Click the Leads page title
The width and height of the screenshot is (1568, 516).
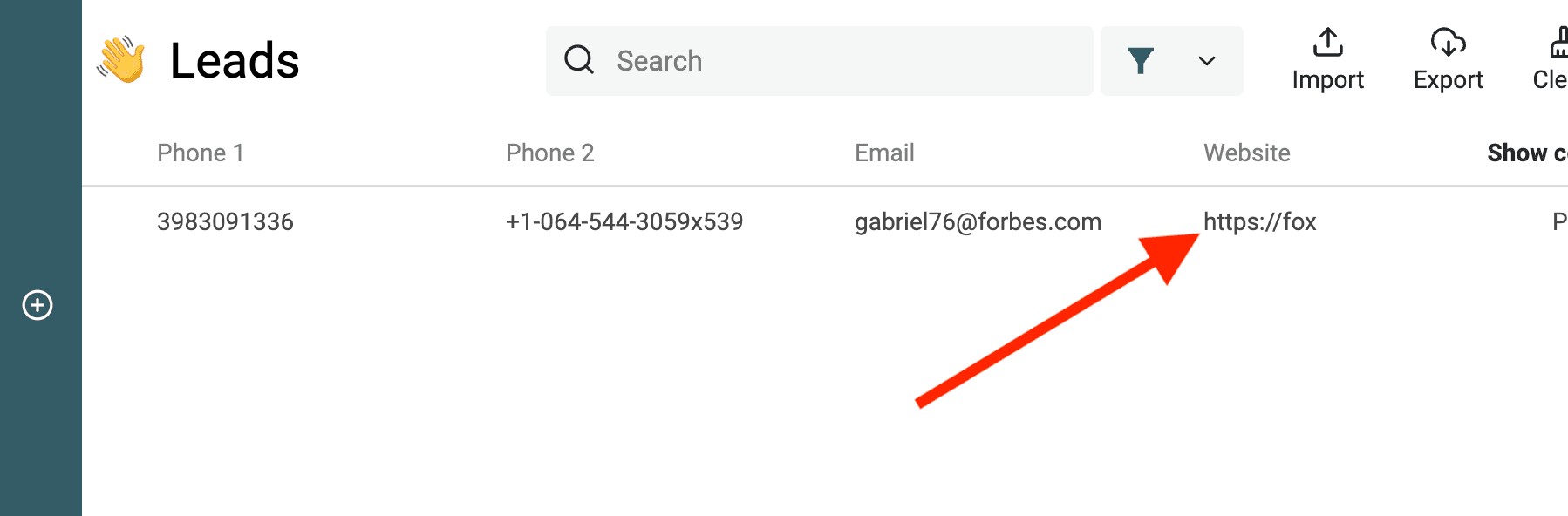coord(235,61)
